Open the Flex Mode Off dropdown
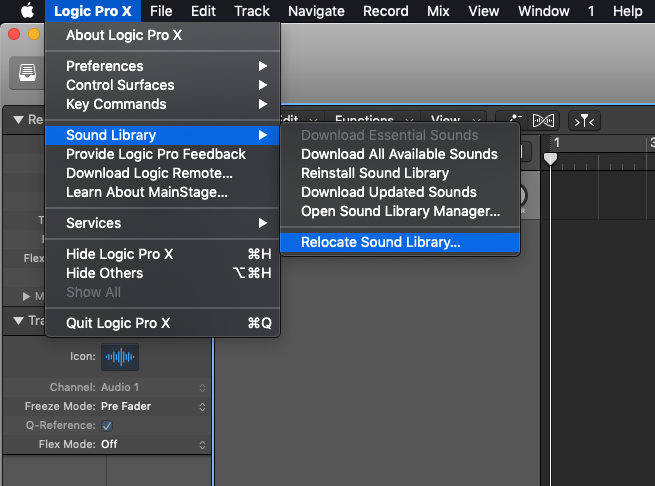This screenshot has width=655, height=486. pyautogui.click(x=153, y=444)
